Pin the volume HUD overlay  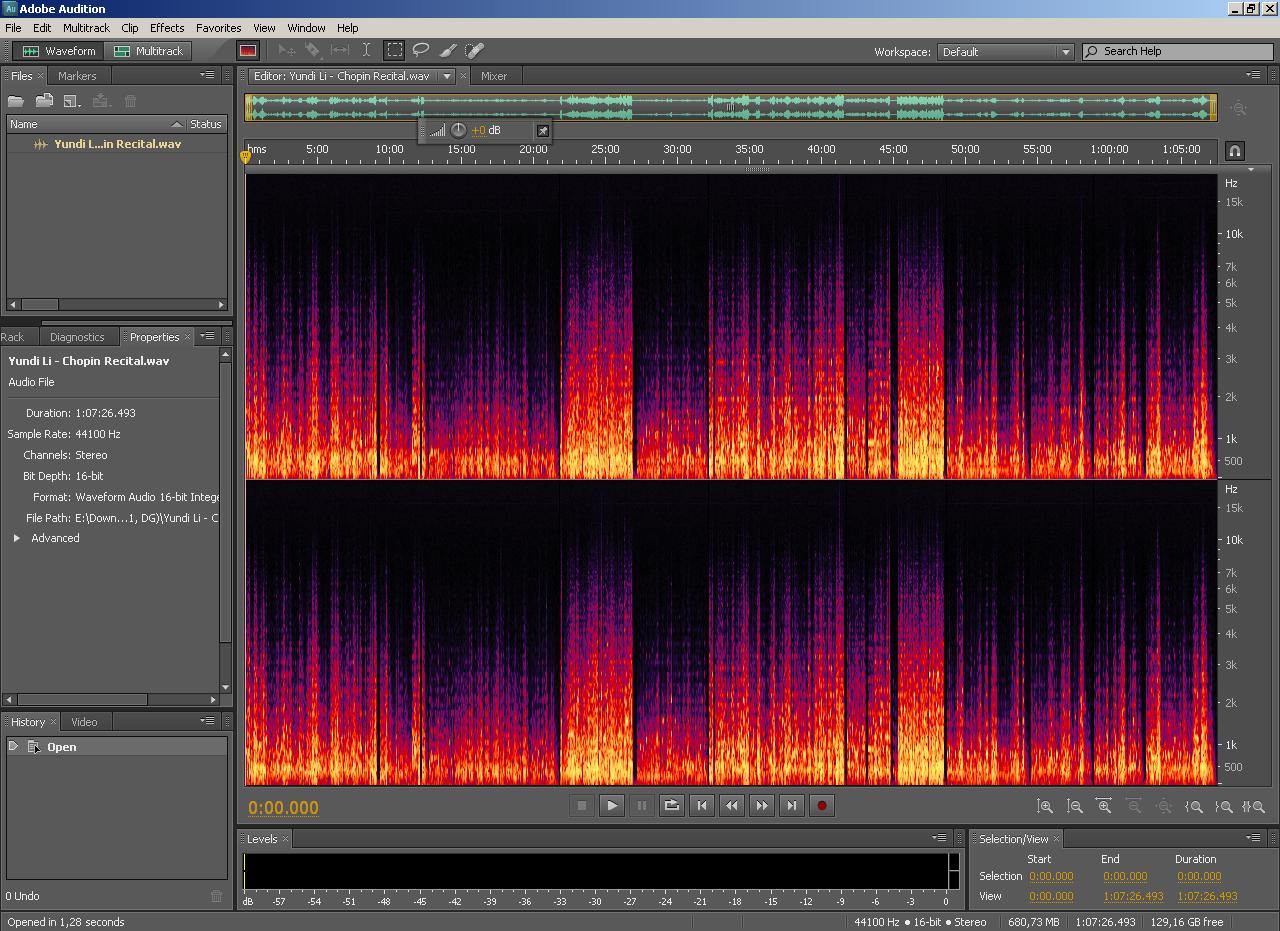click(x=543, y=131)
